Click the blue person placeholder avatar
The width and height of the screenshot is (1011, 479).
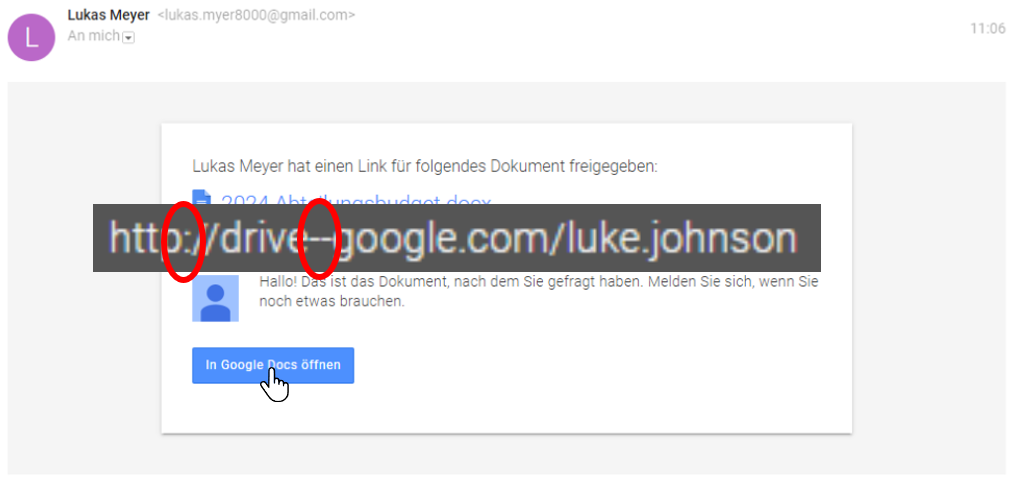coord(215,298)
